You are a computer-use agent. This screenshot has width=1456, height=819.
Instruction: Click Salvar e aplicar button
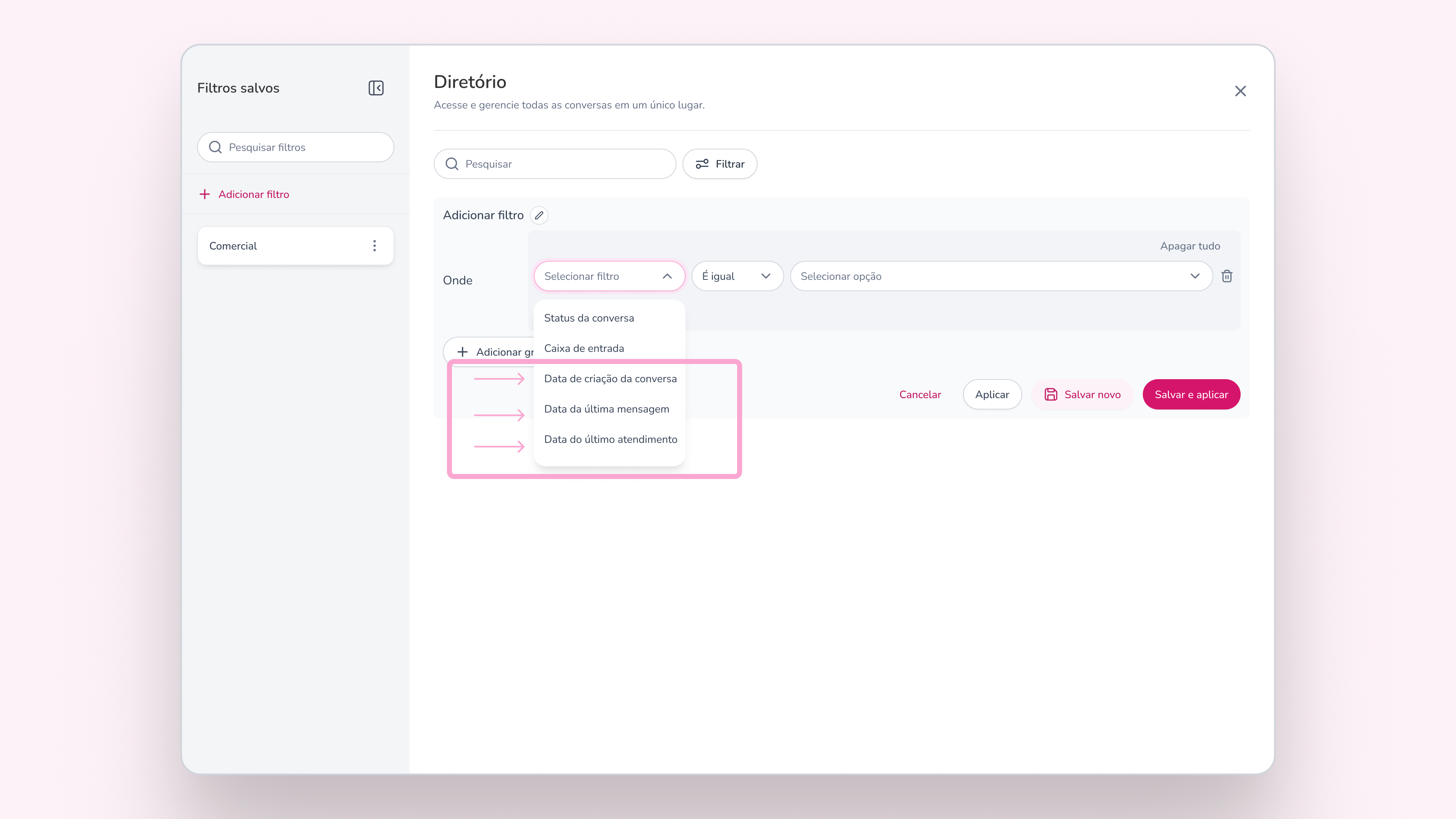click(1191, 394)
